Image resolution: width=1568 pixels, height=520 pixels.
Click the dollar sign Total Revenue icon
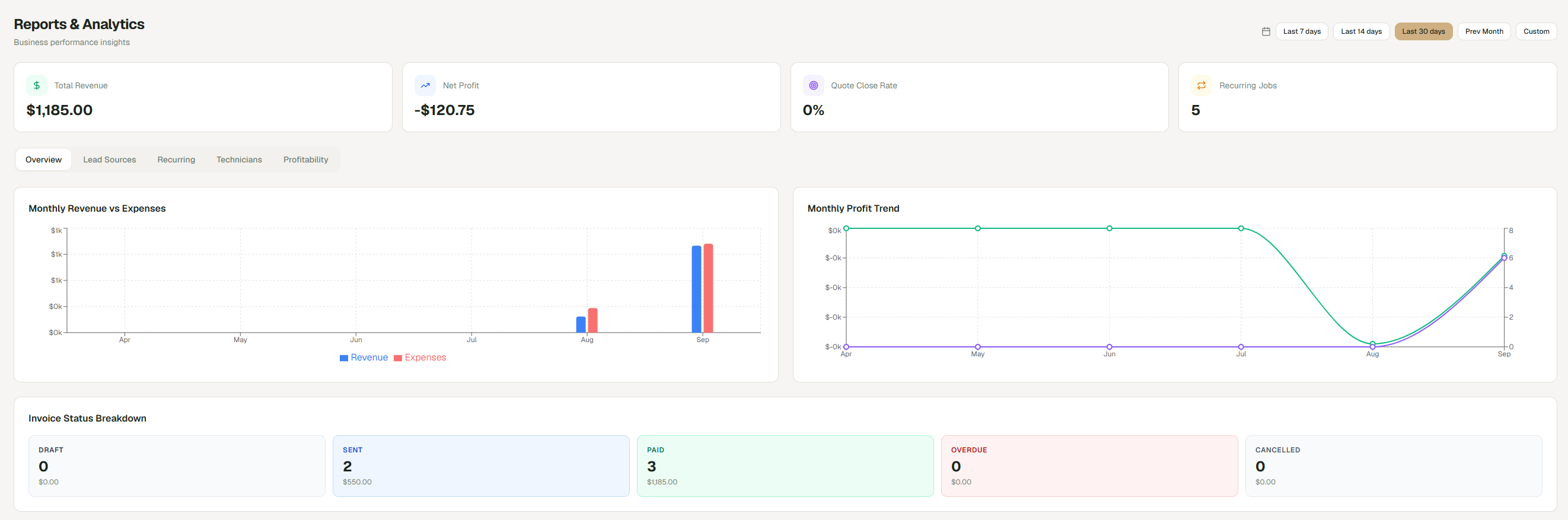(37, 85)
